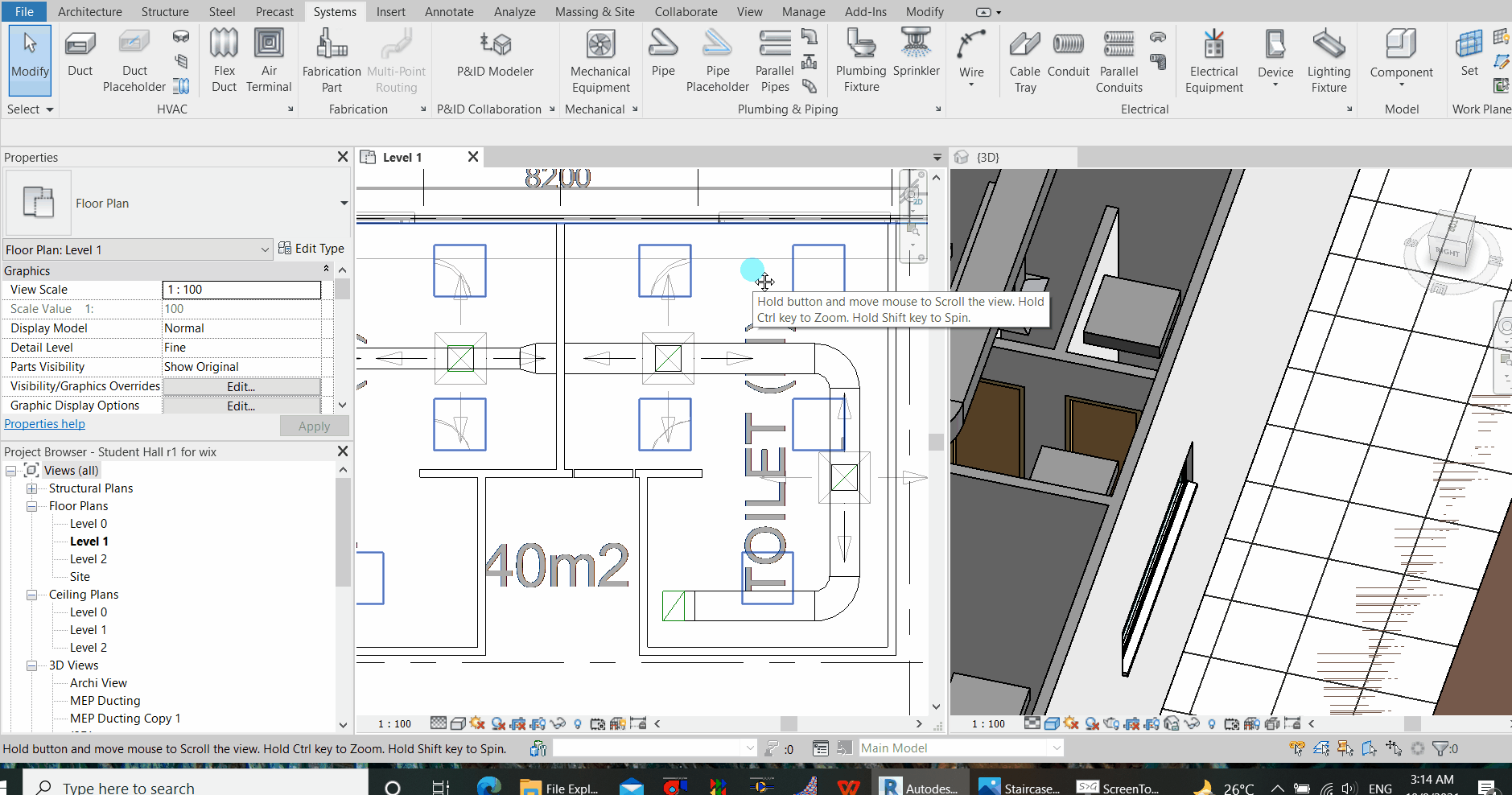Click the View Scale value field
The width and height of the screenshot is (1512, 795).
(241, 290)
